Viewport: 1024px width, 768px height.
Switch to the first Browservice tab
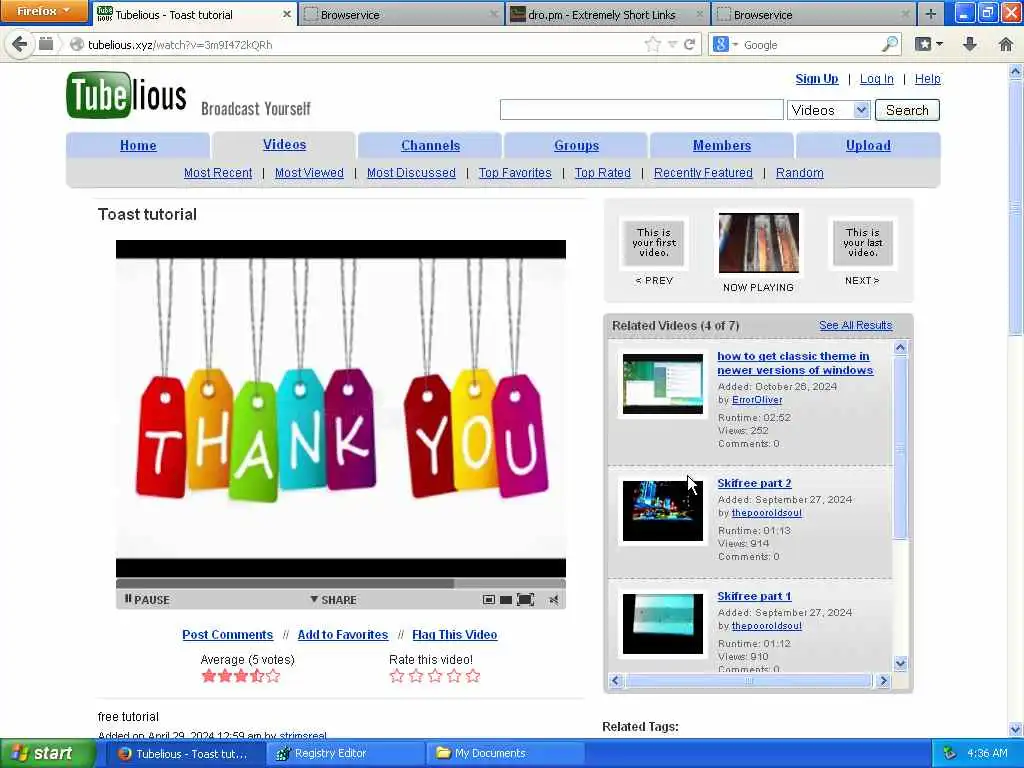[x=401, y=14]
